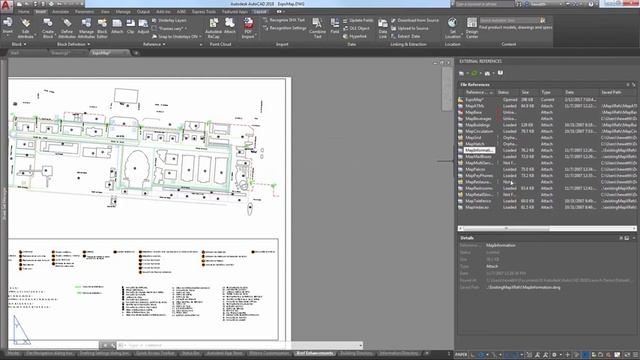
Task: Click the File References horizontal scrollbar
Action: (x=547, y=229)
